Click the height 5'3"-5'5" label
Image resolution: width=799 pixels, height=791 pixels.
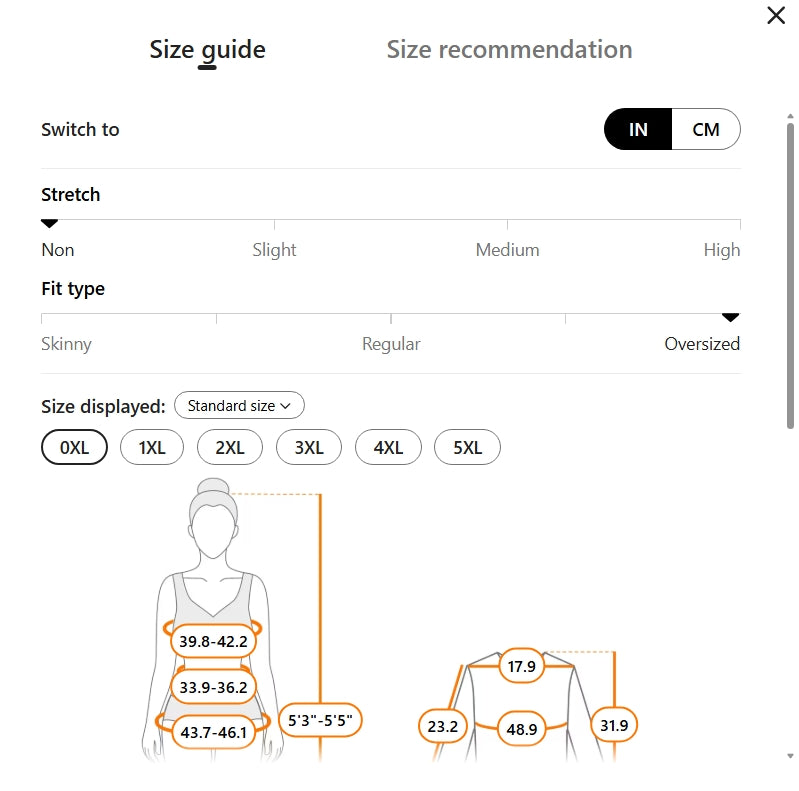point(320,719)
